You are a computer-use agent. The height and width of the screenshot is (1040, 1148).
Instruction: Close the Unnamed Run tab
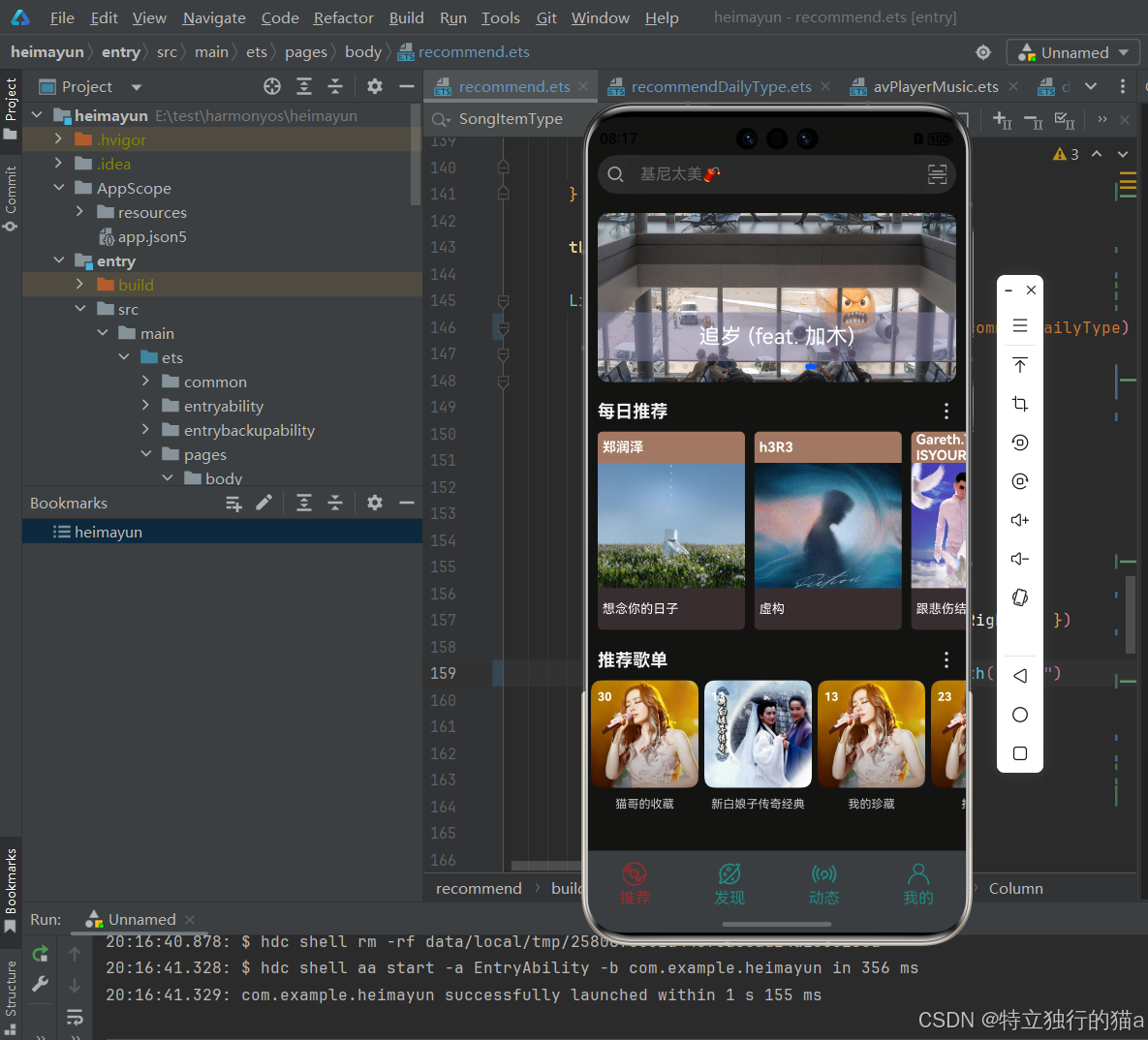pos(190,919)
